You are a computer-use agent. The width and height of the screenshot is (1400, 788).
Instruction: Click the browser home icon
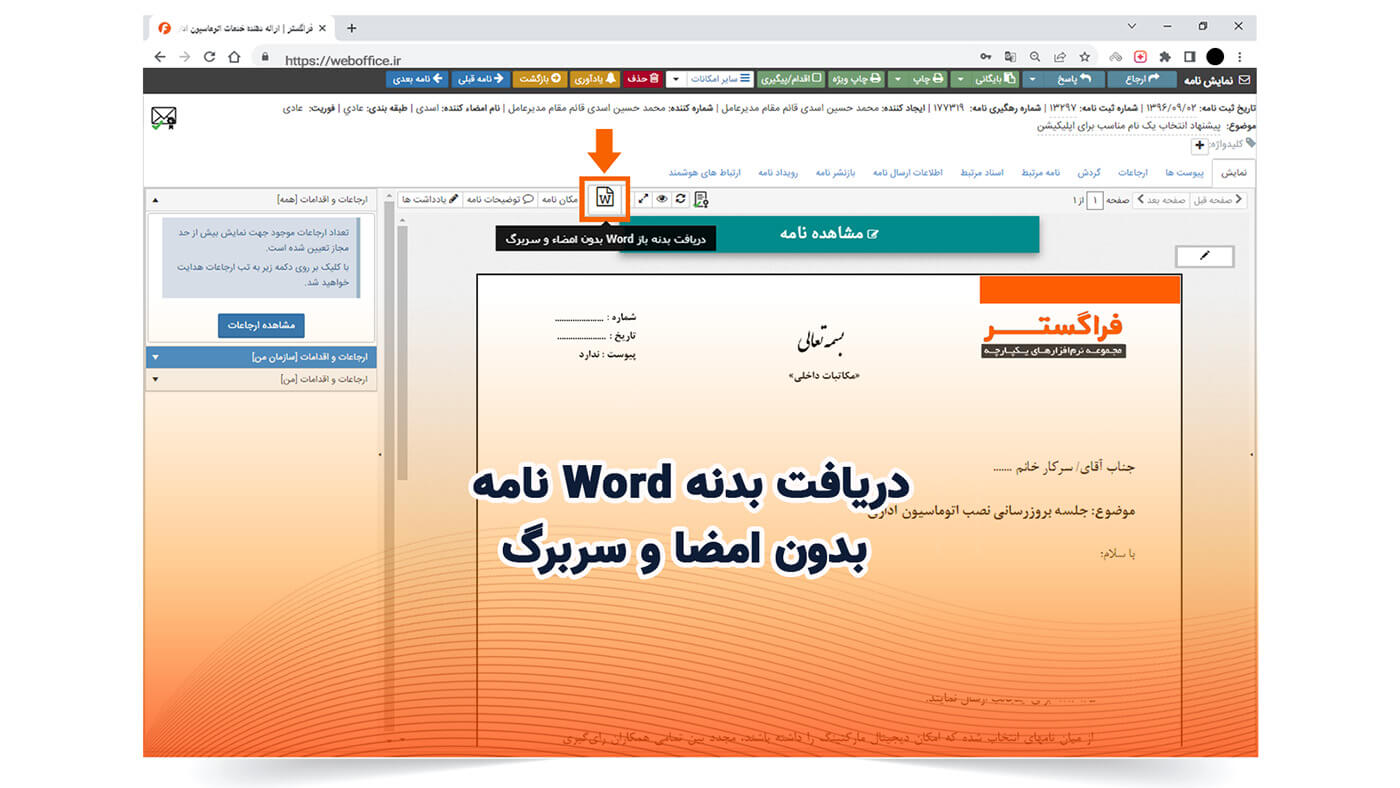pyautogui.click(x=234, y=57)
